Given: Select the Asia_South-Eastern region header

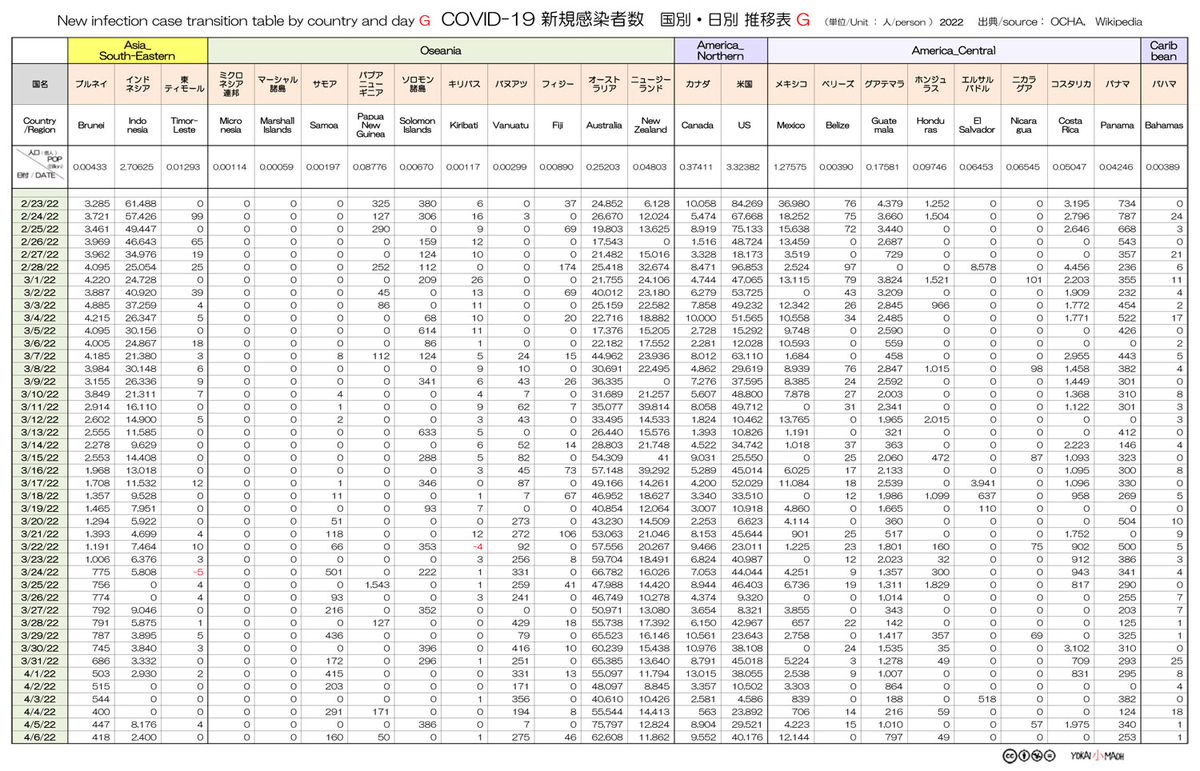Looking at the screenshot, I should pyautogui.click(x=137, y=50).
